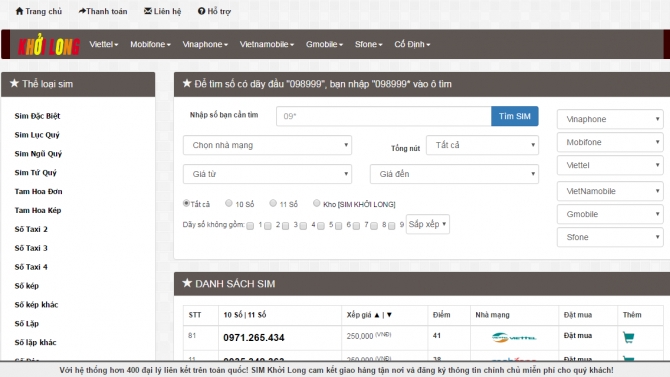Viewport: 670px width, 377px height.
Task: Open the Viettel dropdown in the right column
Action: tap(610, 165)
